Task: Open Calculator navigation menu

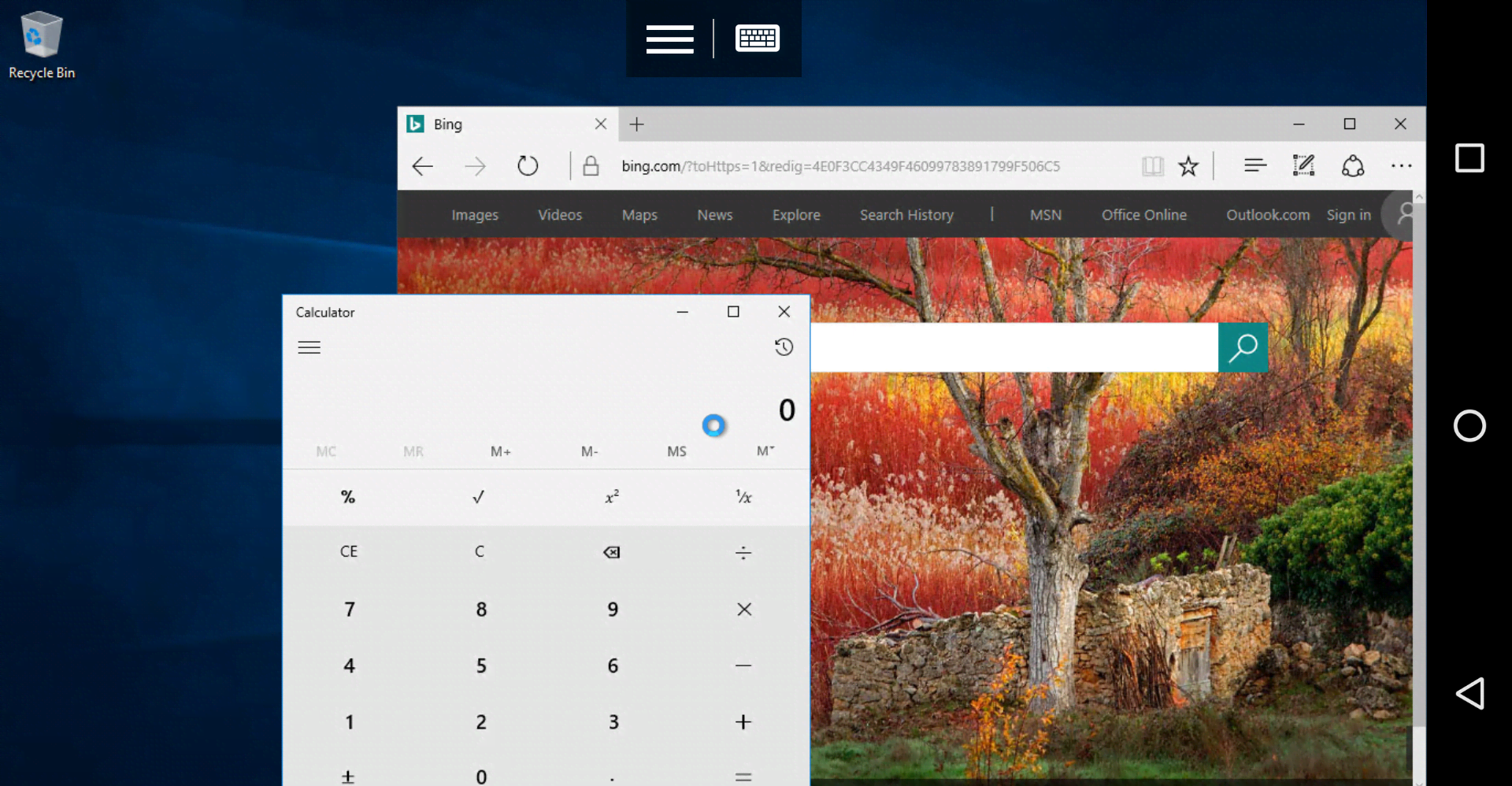Action: click(309, 347)
